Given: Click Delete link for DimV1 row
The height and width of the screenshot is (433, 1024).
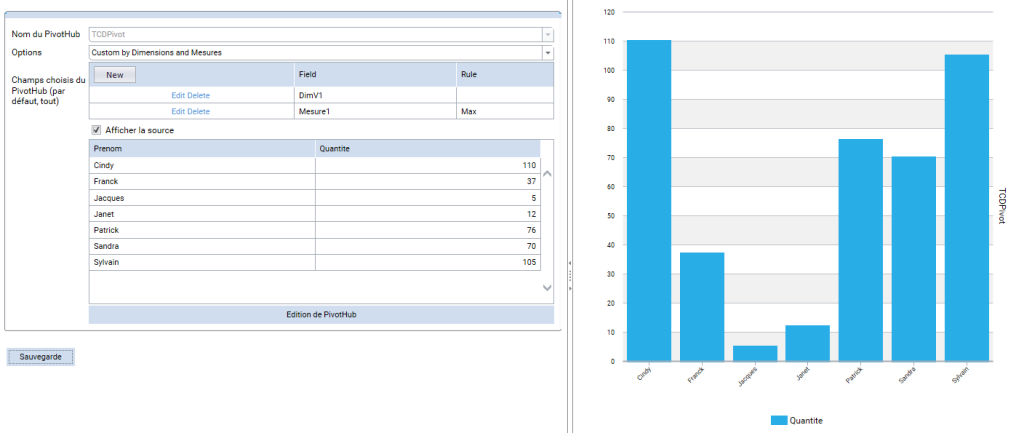Looking at the screenshot, I should [x=199, y=95].
